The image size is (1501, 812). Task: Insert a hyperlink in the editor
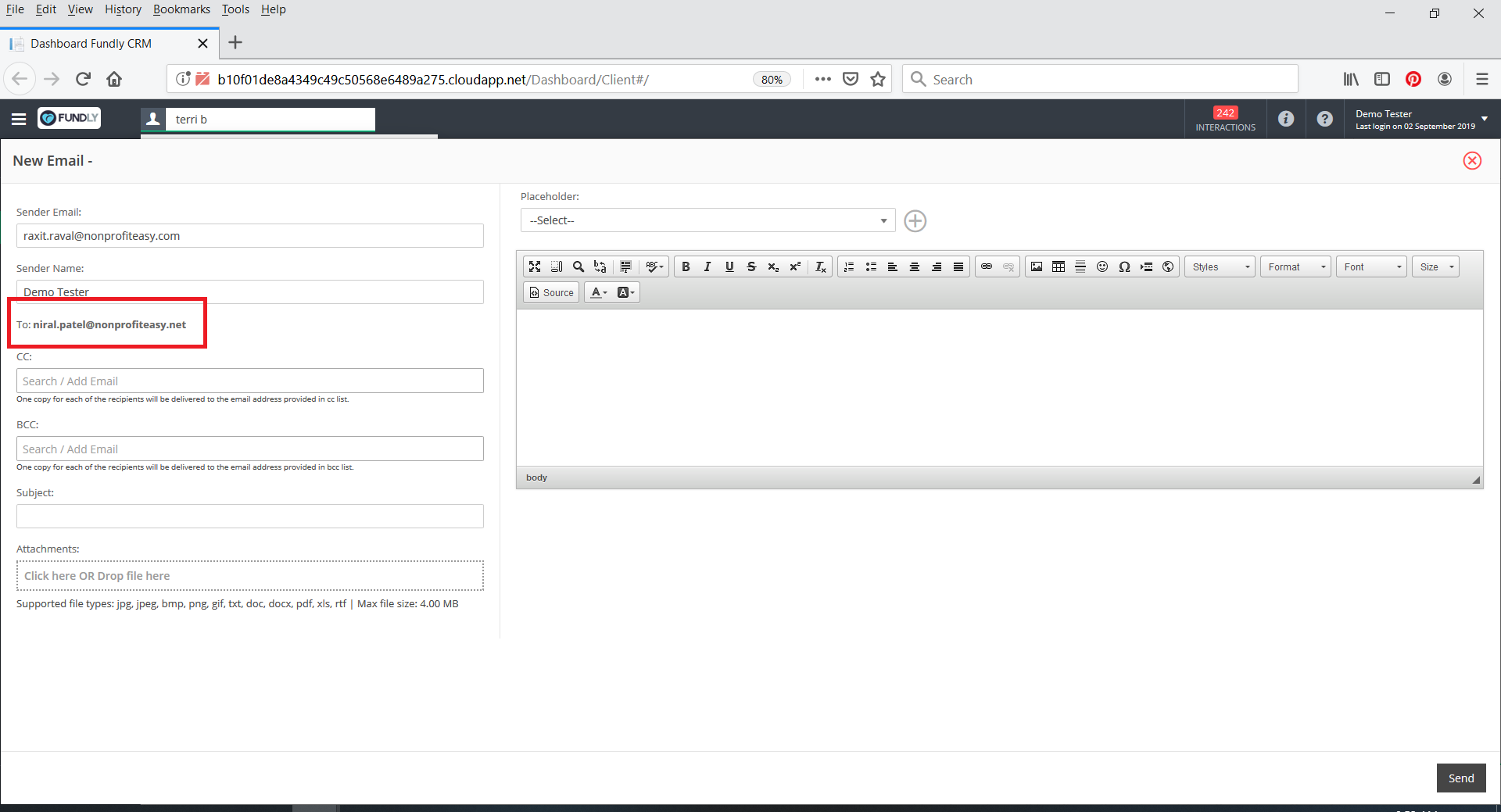tap(987, 266)
